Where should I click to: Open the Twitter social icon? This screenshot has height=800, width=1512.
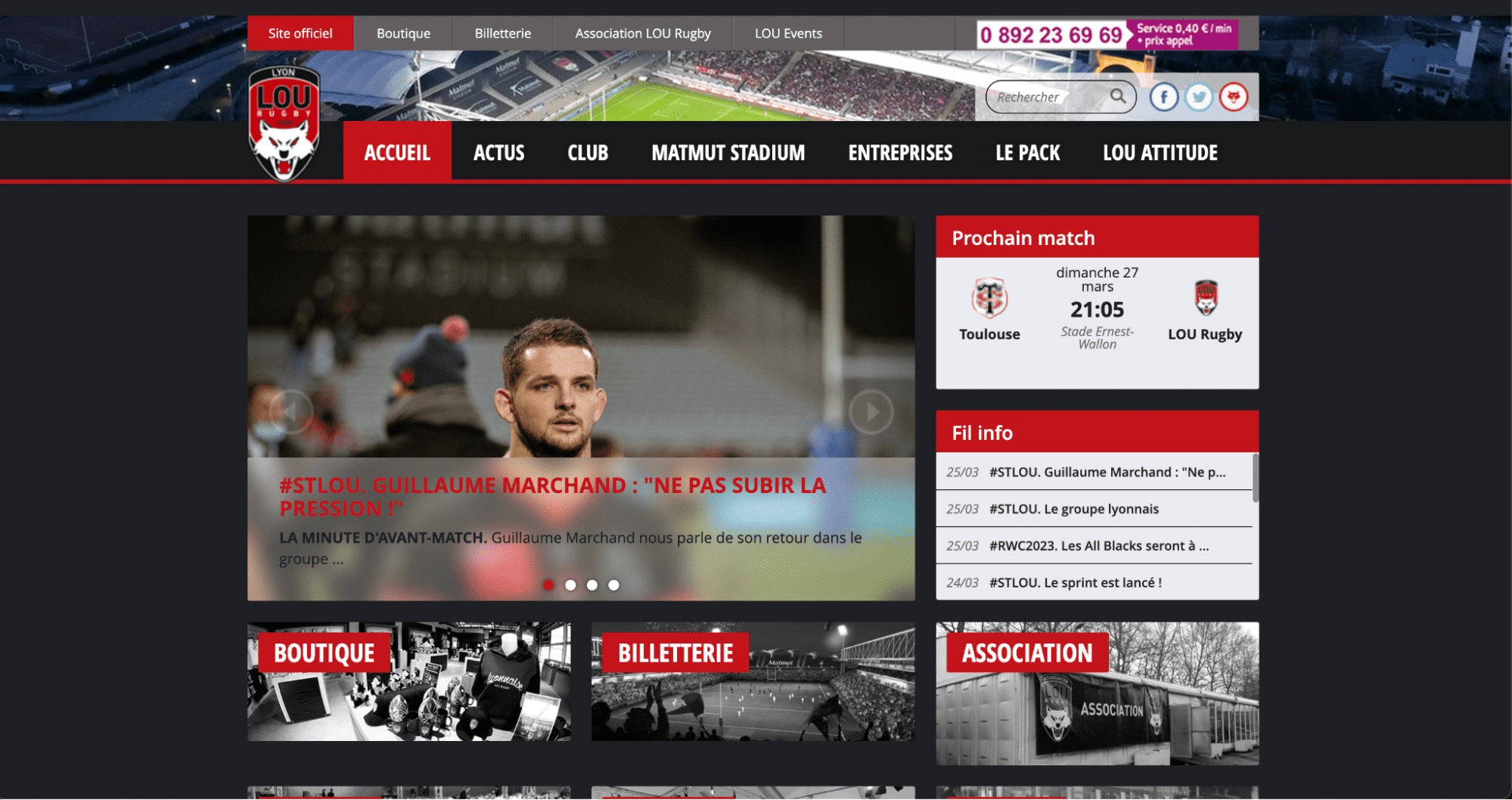point(1199,97)
